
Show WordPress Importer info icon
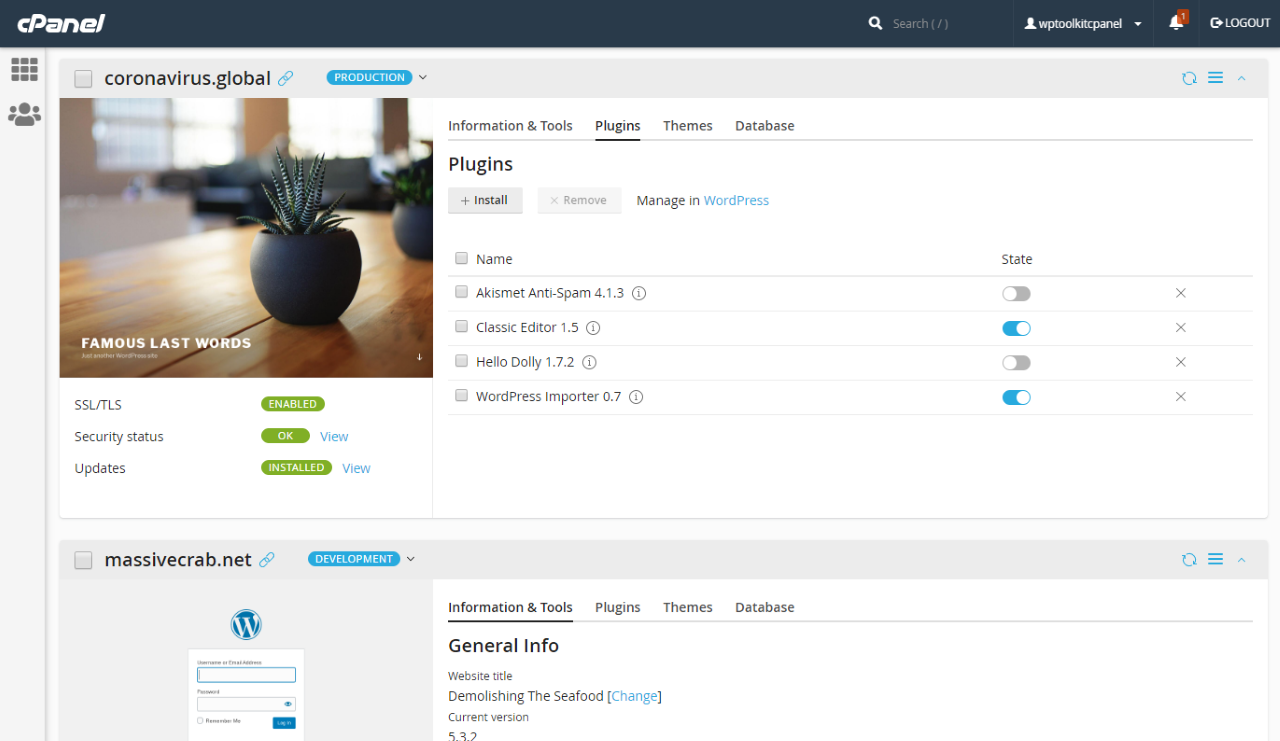tap(636, 397)
